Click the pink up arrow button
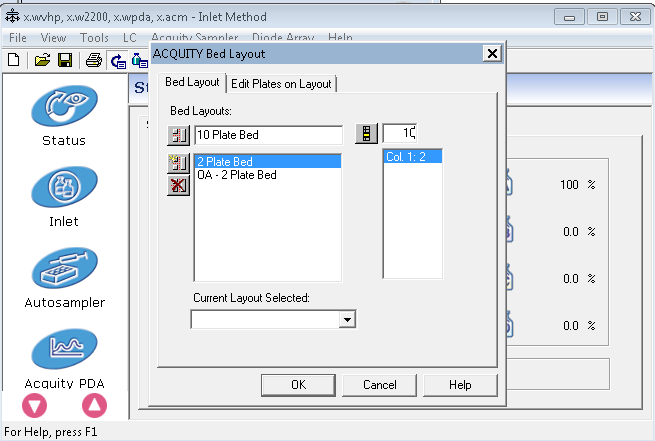This screenshot has width=655, height=441. [94, 406]
